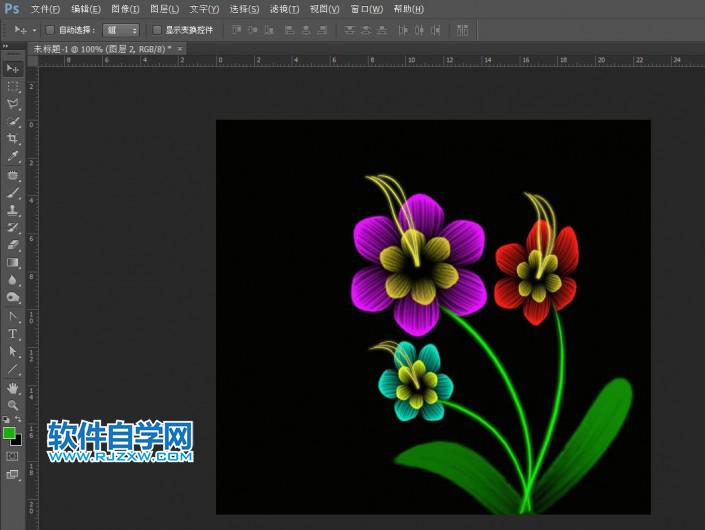Open the 滤镜(T) menu
Viewport: 705px width, 530px height.
(284, 9)
